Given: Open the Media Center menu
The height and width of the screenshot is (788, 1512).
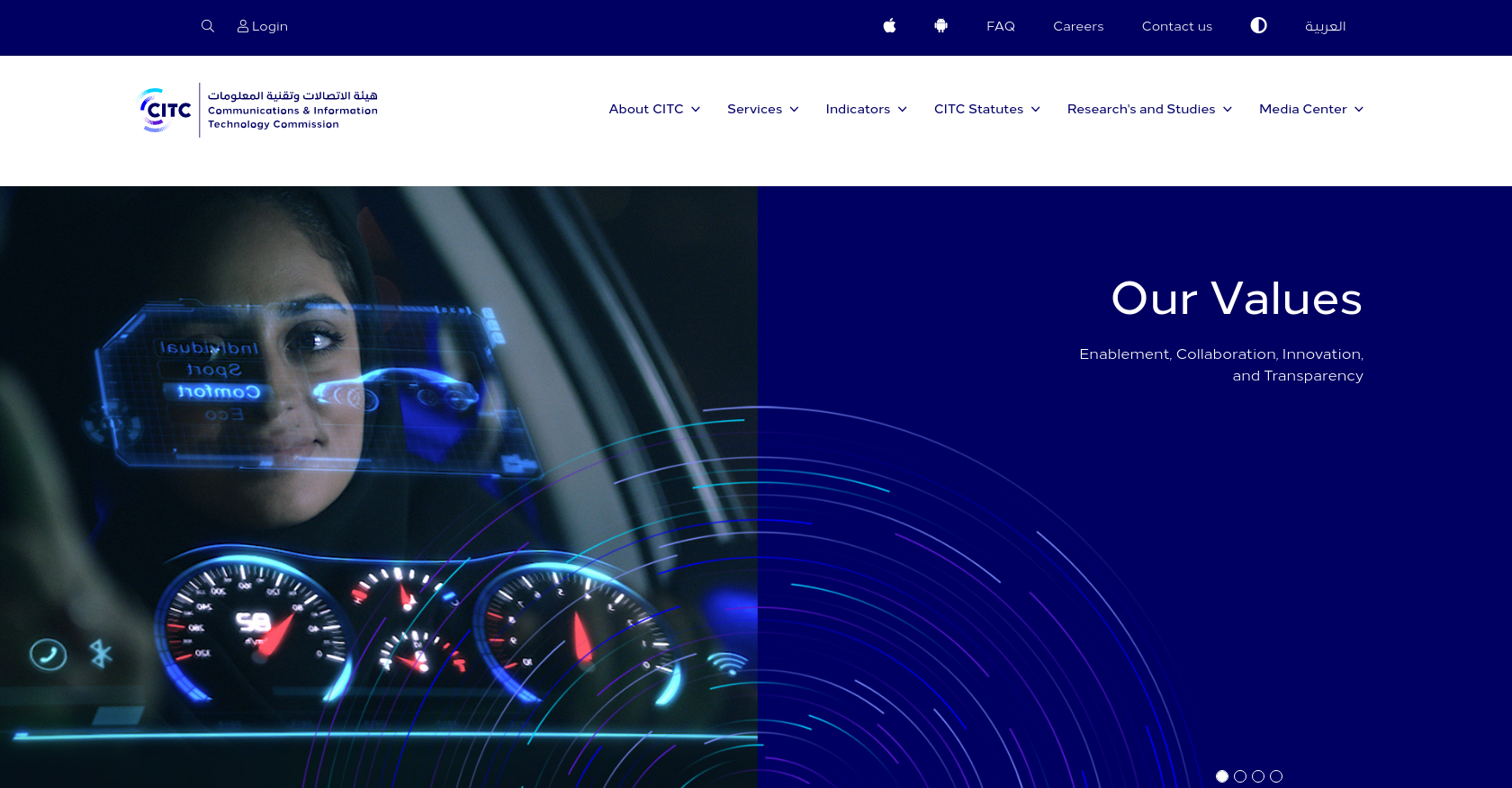Looking at the screenshot, I should [1303, 109].
